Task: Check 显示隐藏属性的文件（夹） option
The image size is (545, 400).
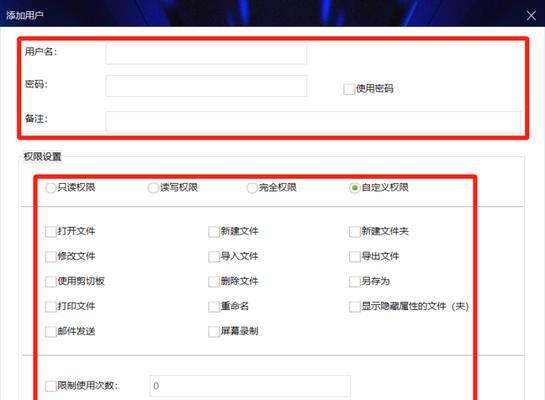Action: coord(355,307)
